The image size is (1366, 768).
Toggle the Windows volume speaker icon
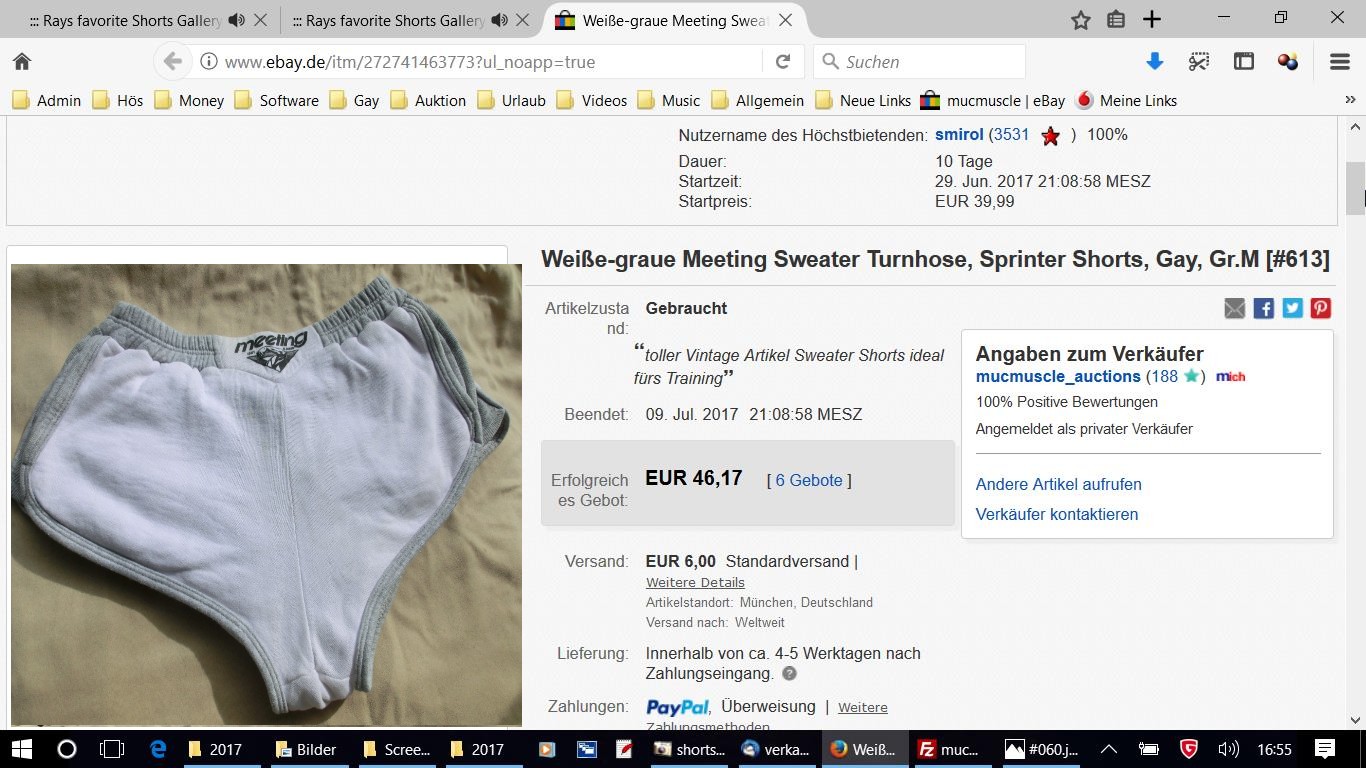(1228, 749)
